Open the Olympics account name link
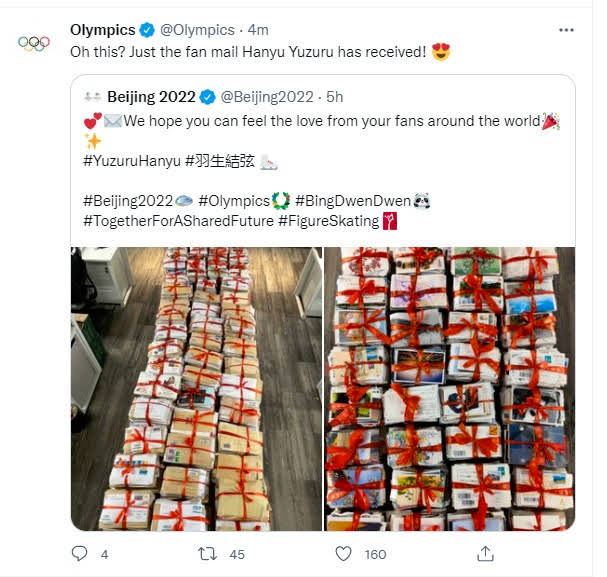This screenshot has height=577, width=607. (102, 31)
